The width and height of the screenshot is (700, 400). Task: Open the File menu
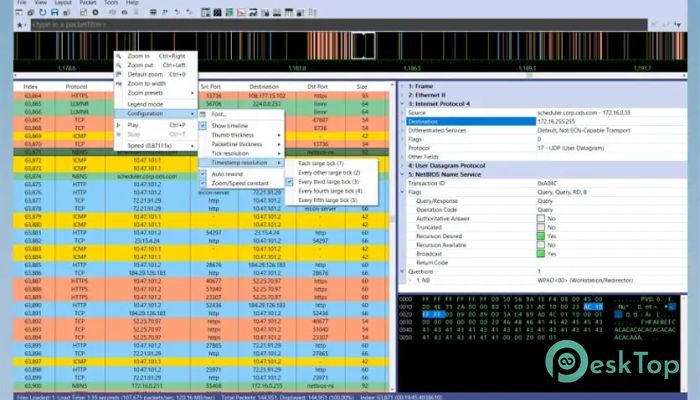pyautogui.click(x=21, y=2)
